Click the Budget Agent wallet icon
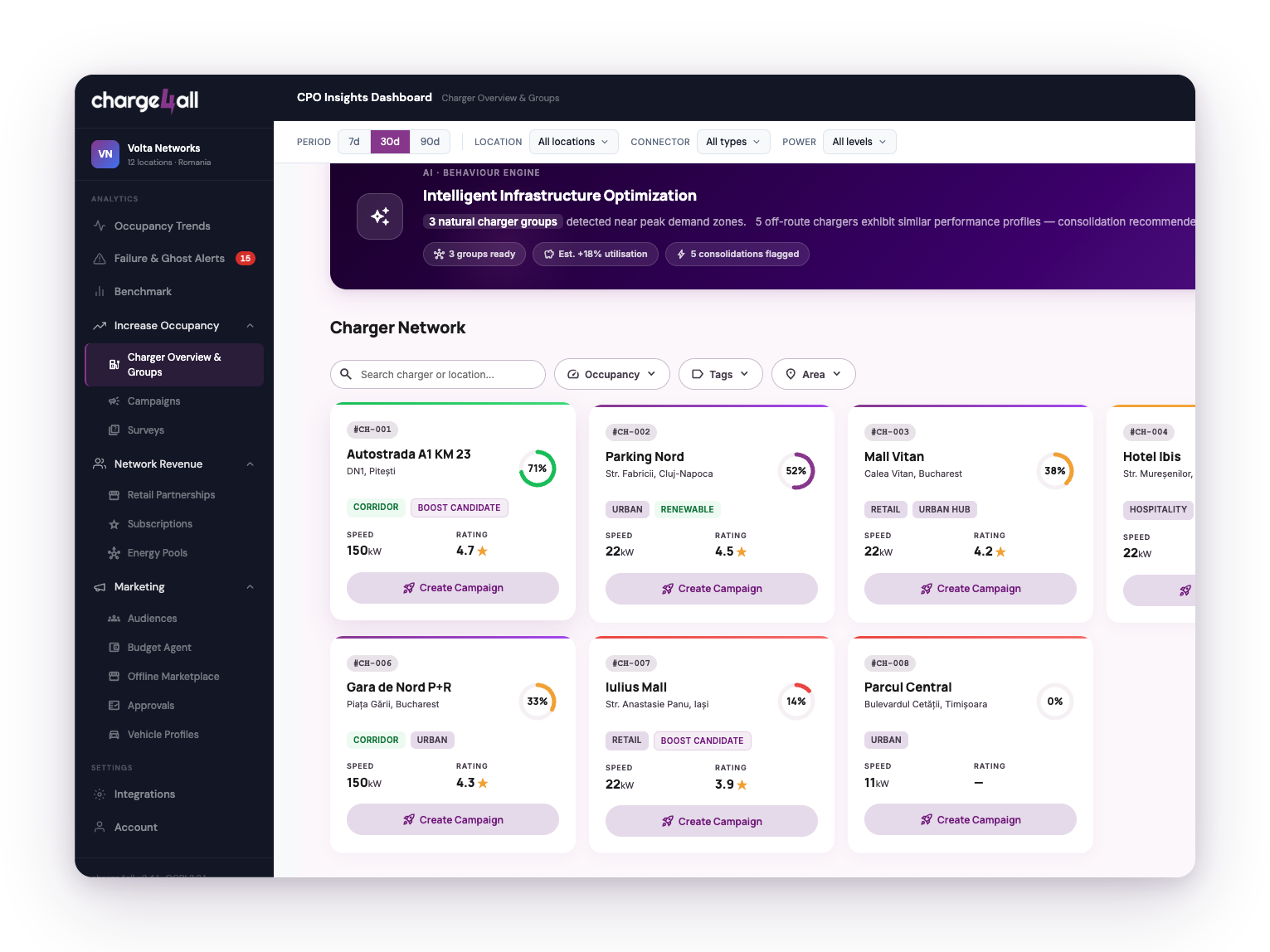Viewport: 1270px width, 952px height. click(x=114, y=648)
